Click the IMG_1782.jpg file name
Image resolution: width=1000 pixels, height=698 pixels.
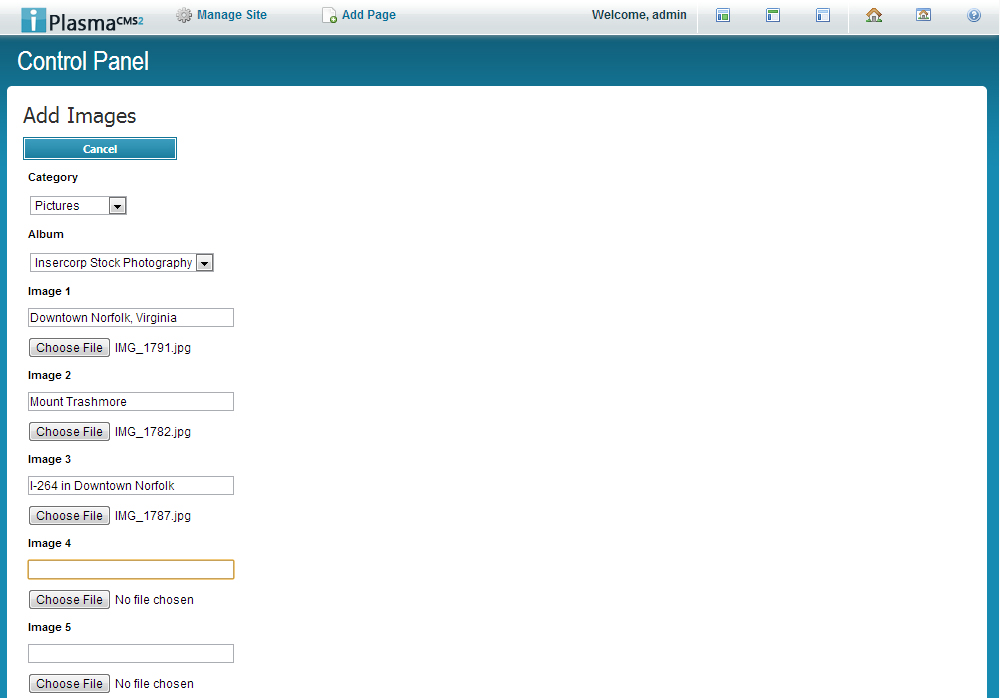click(153, 432)
